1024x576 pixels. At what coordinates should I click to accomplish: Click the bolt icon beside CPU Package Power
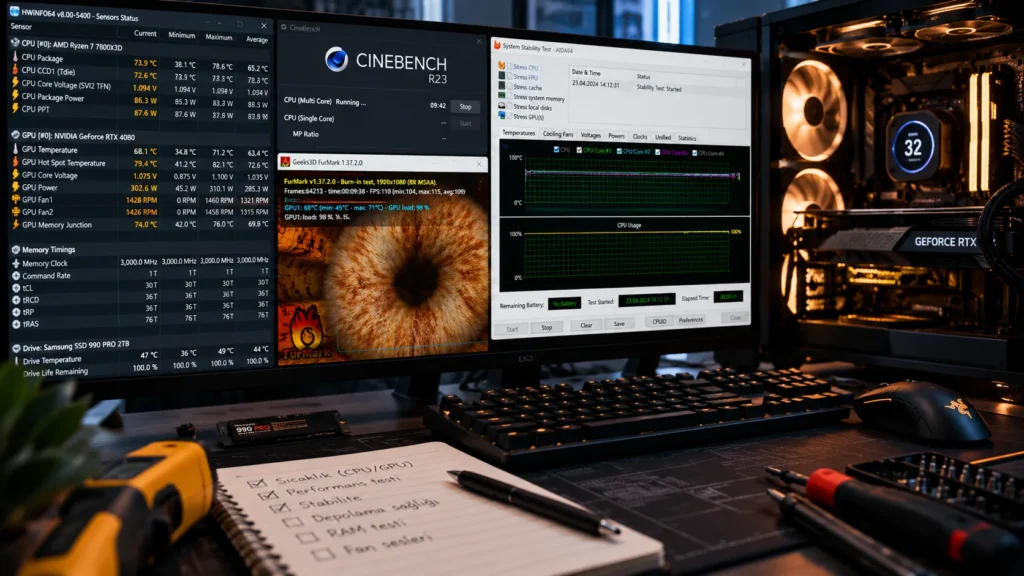click(x=14, y=96)
